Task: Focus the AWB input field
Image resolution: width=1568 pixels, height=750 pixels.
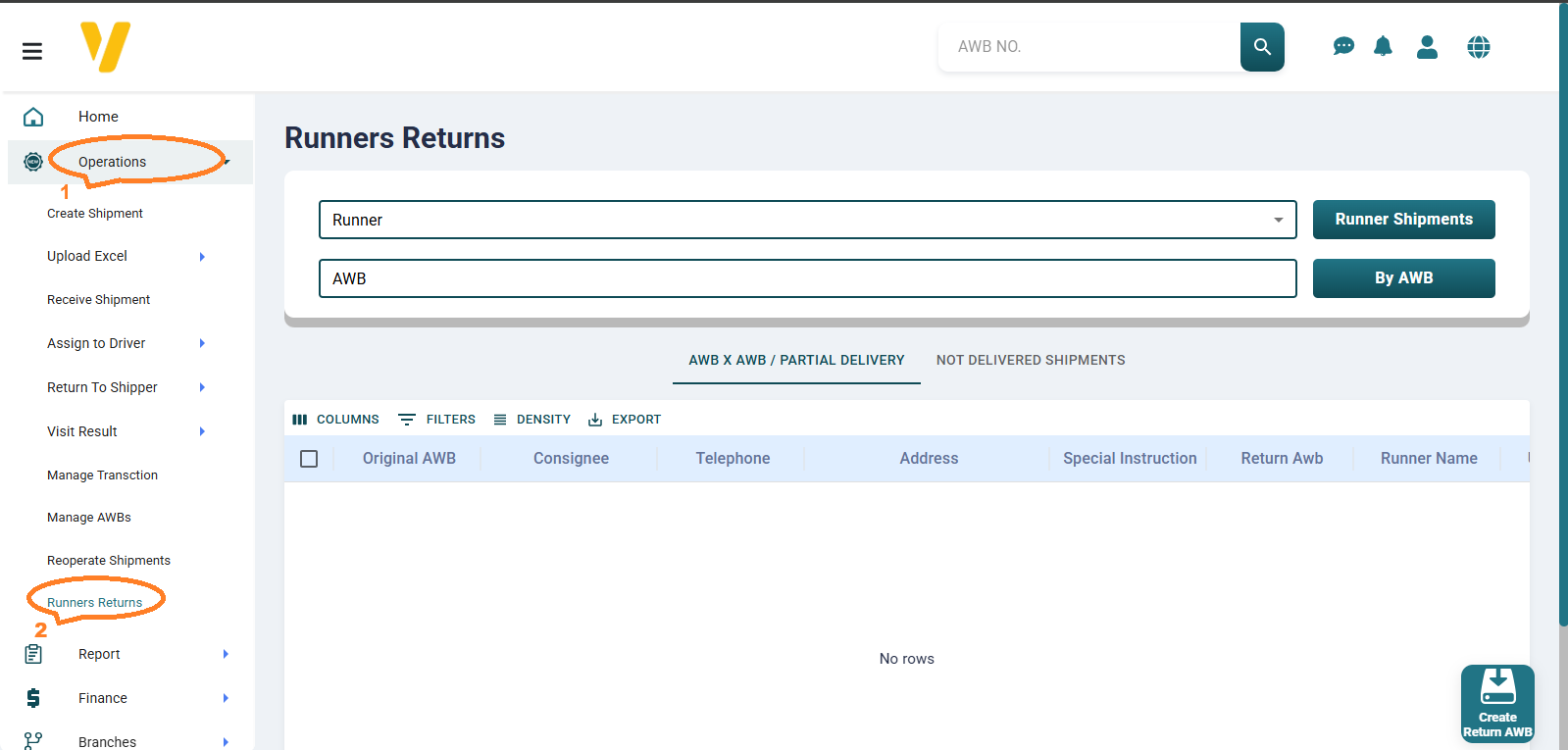Action: pos(808,278)
